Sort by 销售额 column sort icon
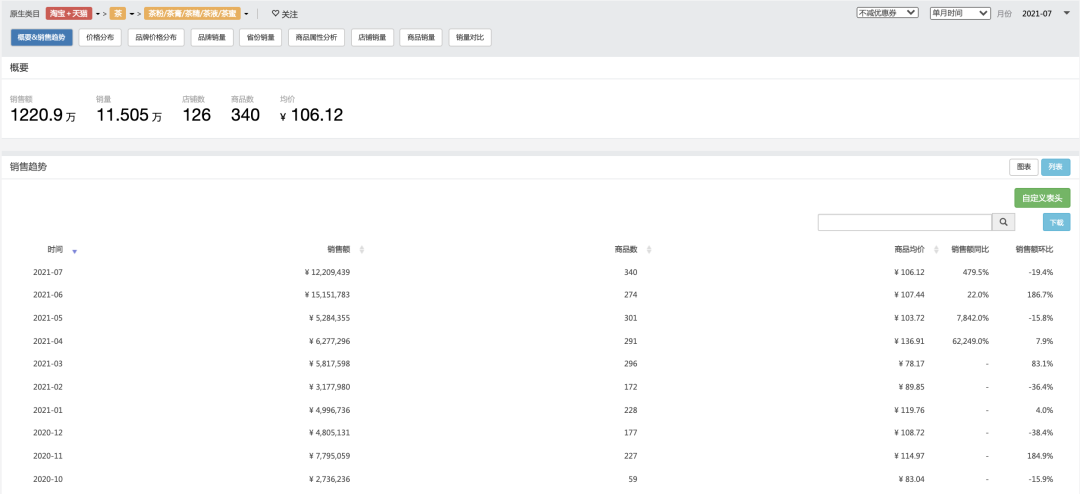Image resolution: width=1080 pixels, height=494 pixels. pyautogui.click(x=362, y=249)
